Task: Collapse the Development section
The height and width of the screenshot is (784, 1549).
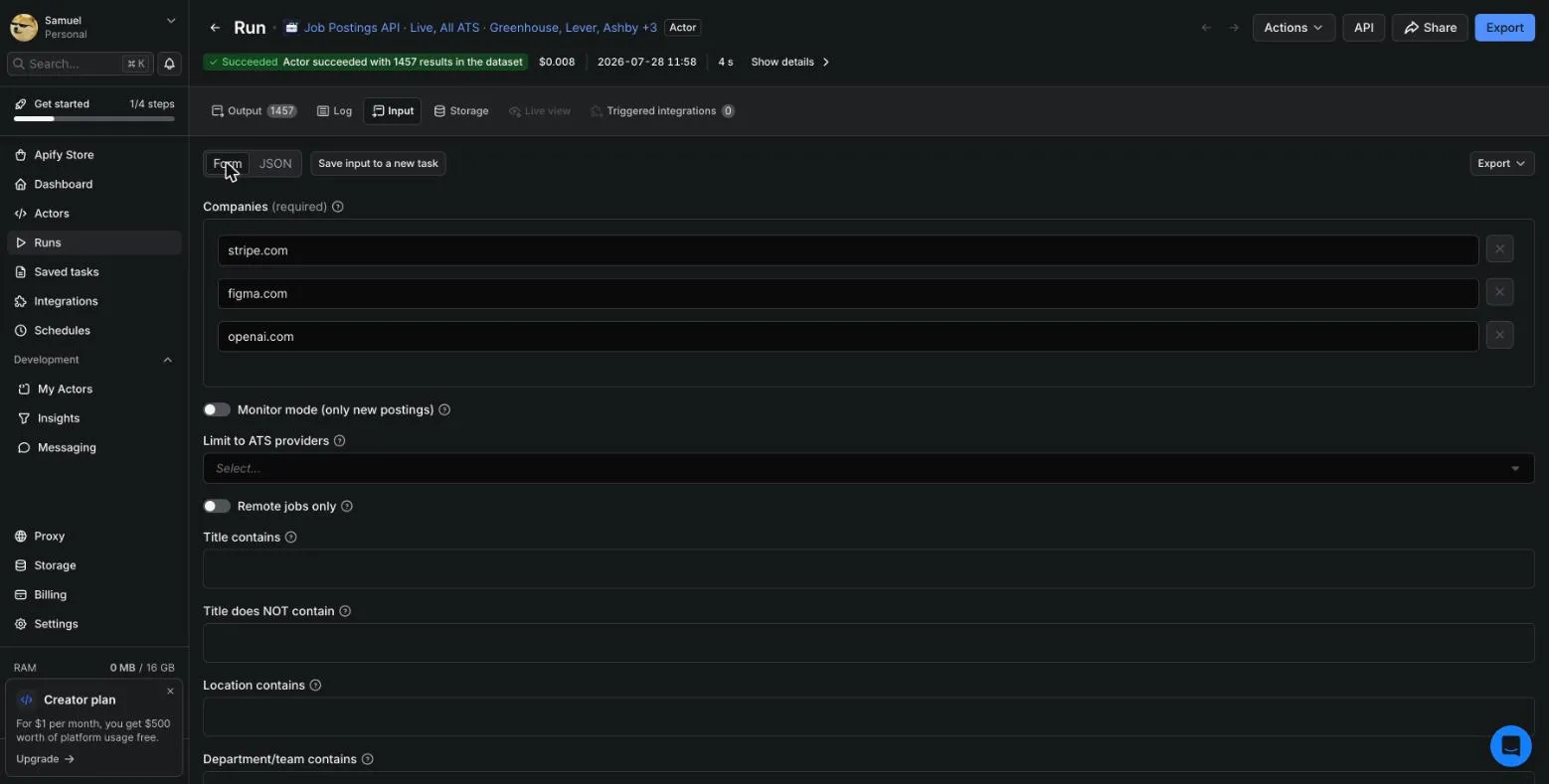Action: (167, 360)
